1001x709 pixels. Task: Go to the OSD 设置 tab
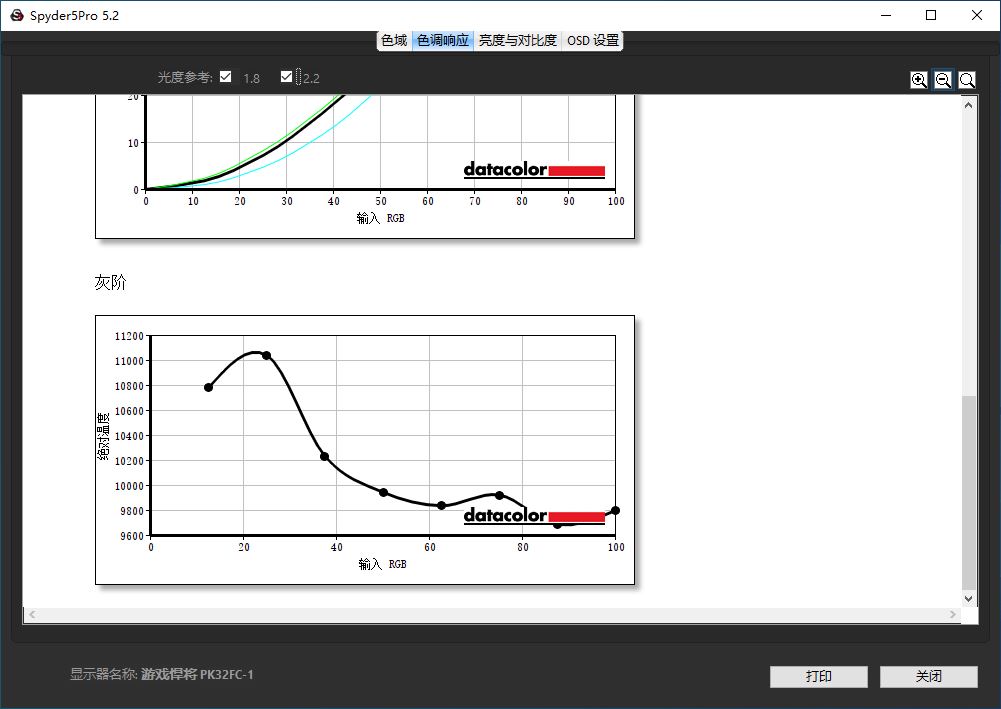592,41
